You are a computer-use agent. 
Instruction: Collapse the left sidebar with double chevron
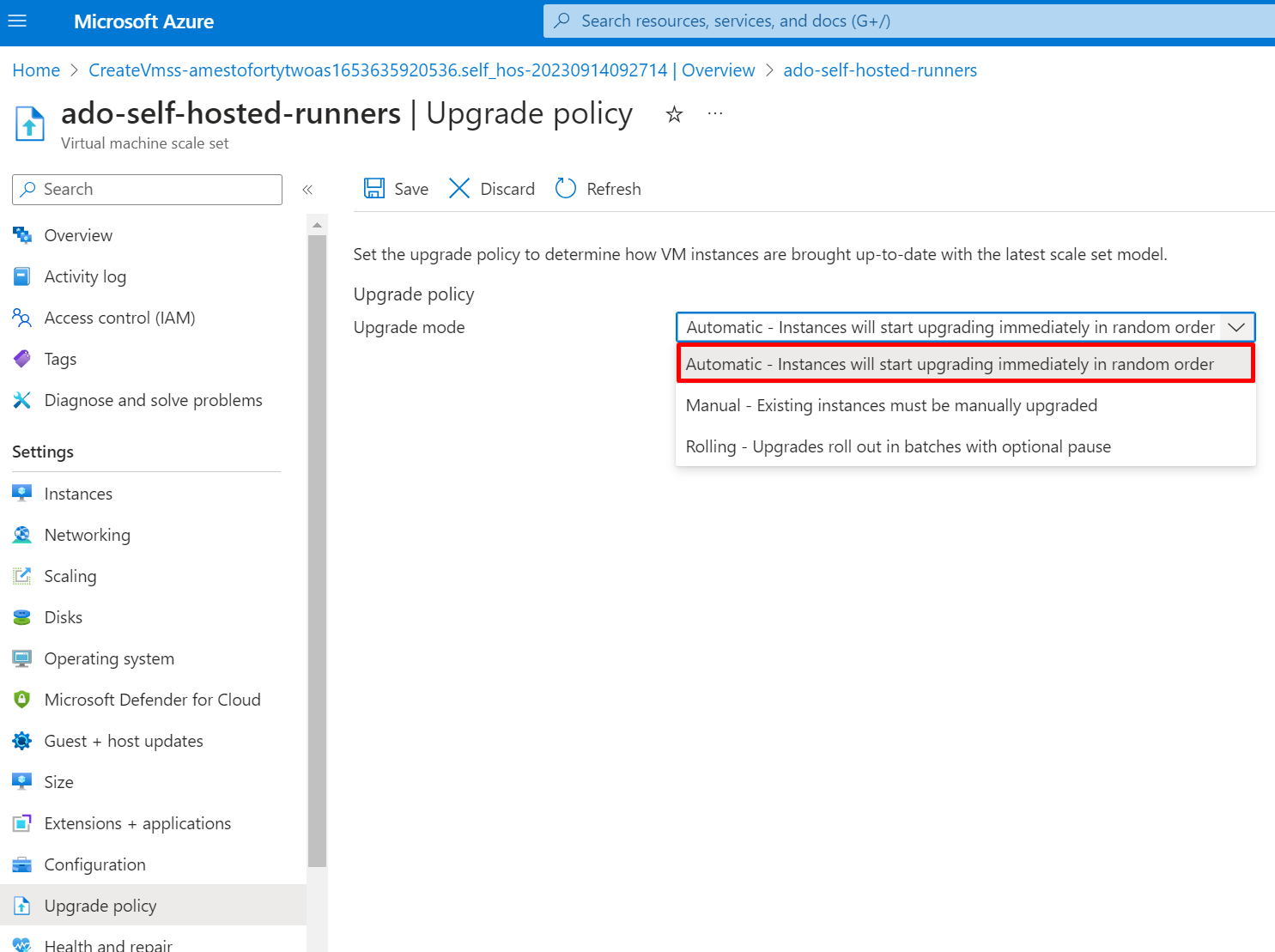tap(307, 190)
